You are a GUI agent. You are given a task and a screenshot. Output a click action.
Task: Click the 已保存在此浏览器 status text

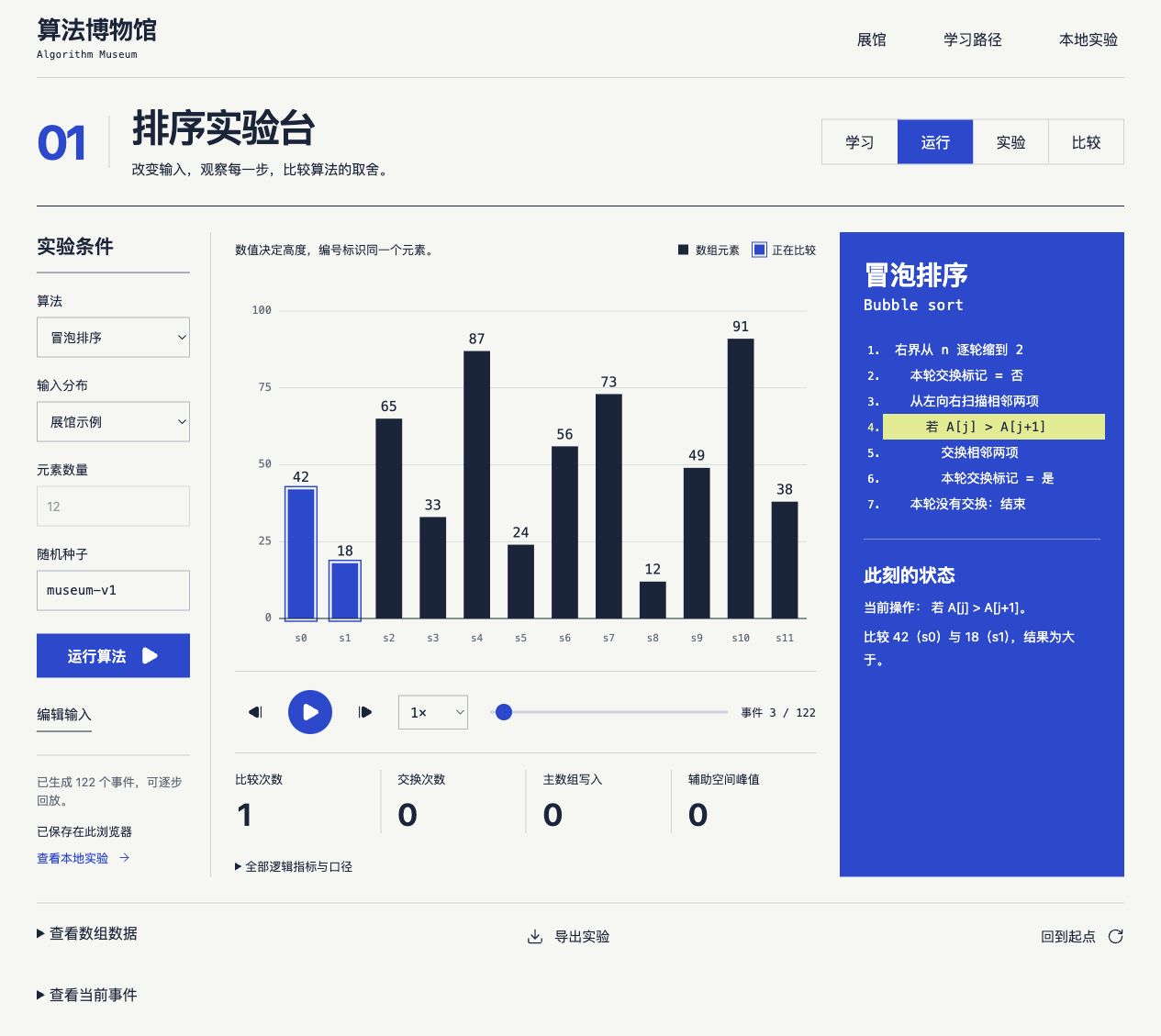(x=84, y=831)
